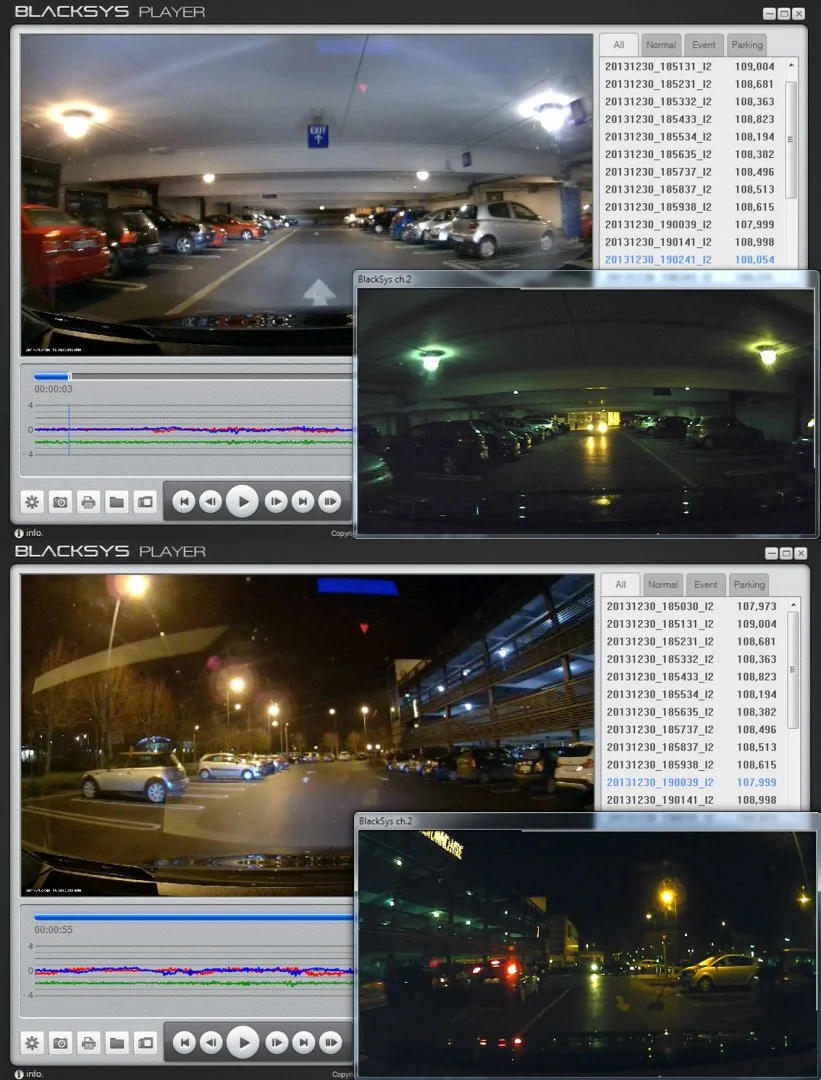Open settings gear in the upper BlackSys player
This screenshot has height=1080, width=821.
pos(32,502)
